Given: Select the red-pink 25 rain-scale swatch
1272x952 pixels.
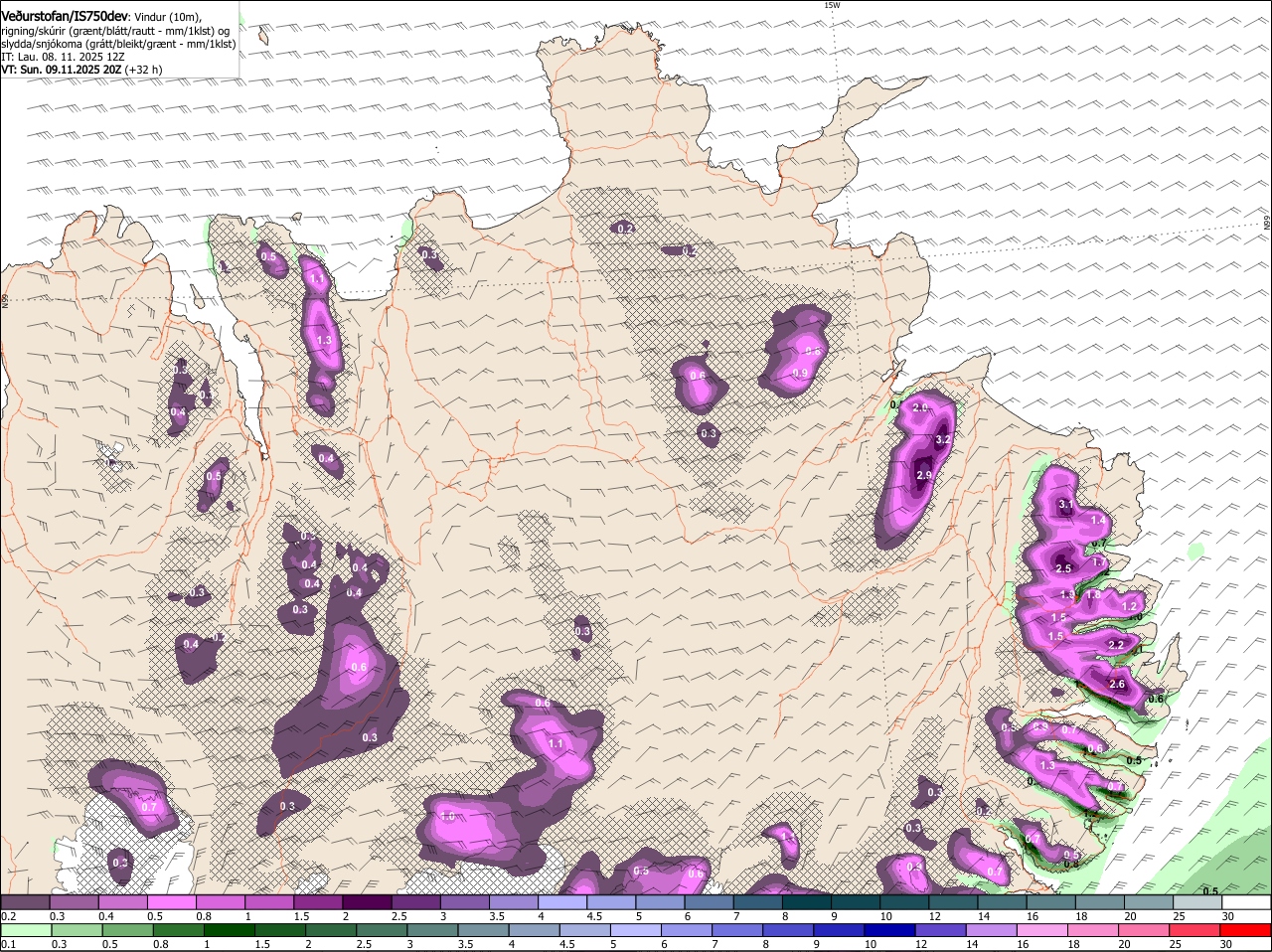Looking at the screenshot, I should tap(1194, 931).
